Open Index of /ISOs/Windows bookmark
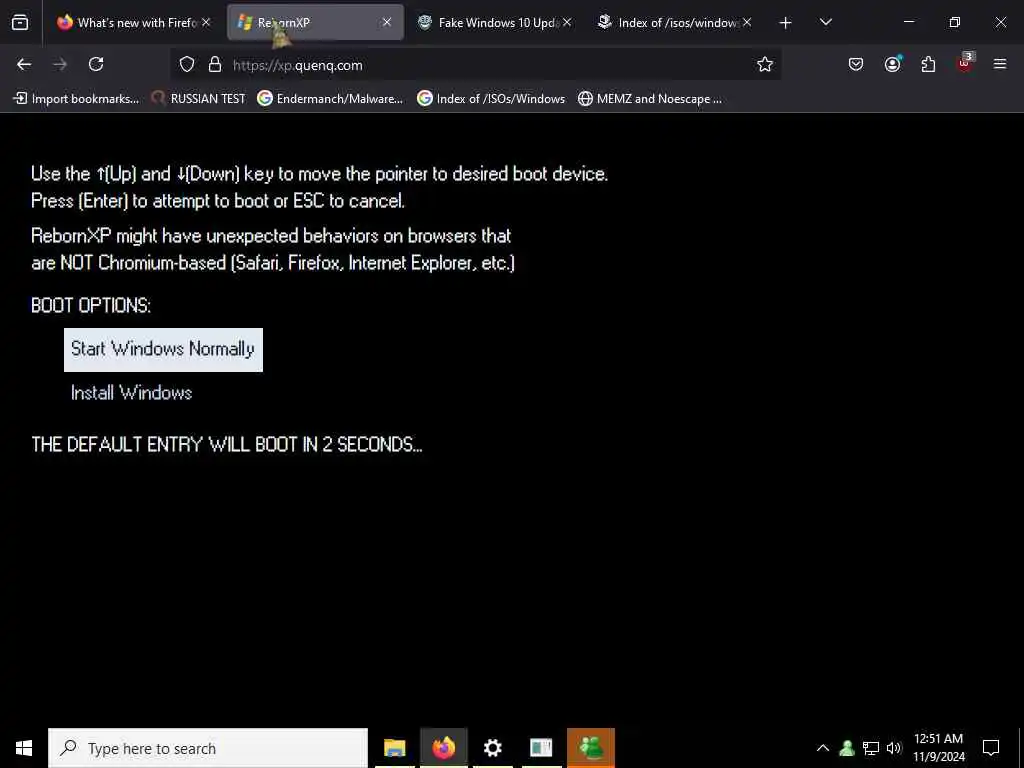This screenshot has width=1024, height=768. coord(491,99)
